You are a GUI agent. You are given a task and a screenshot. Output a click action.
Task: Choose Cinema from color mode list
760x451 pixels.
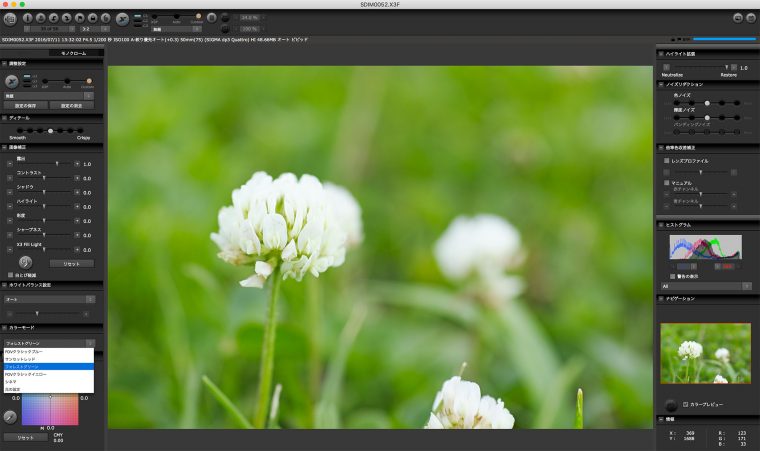point(48,382)
